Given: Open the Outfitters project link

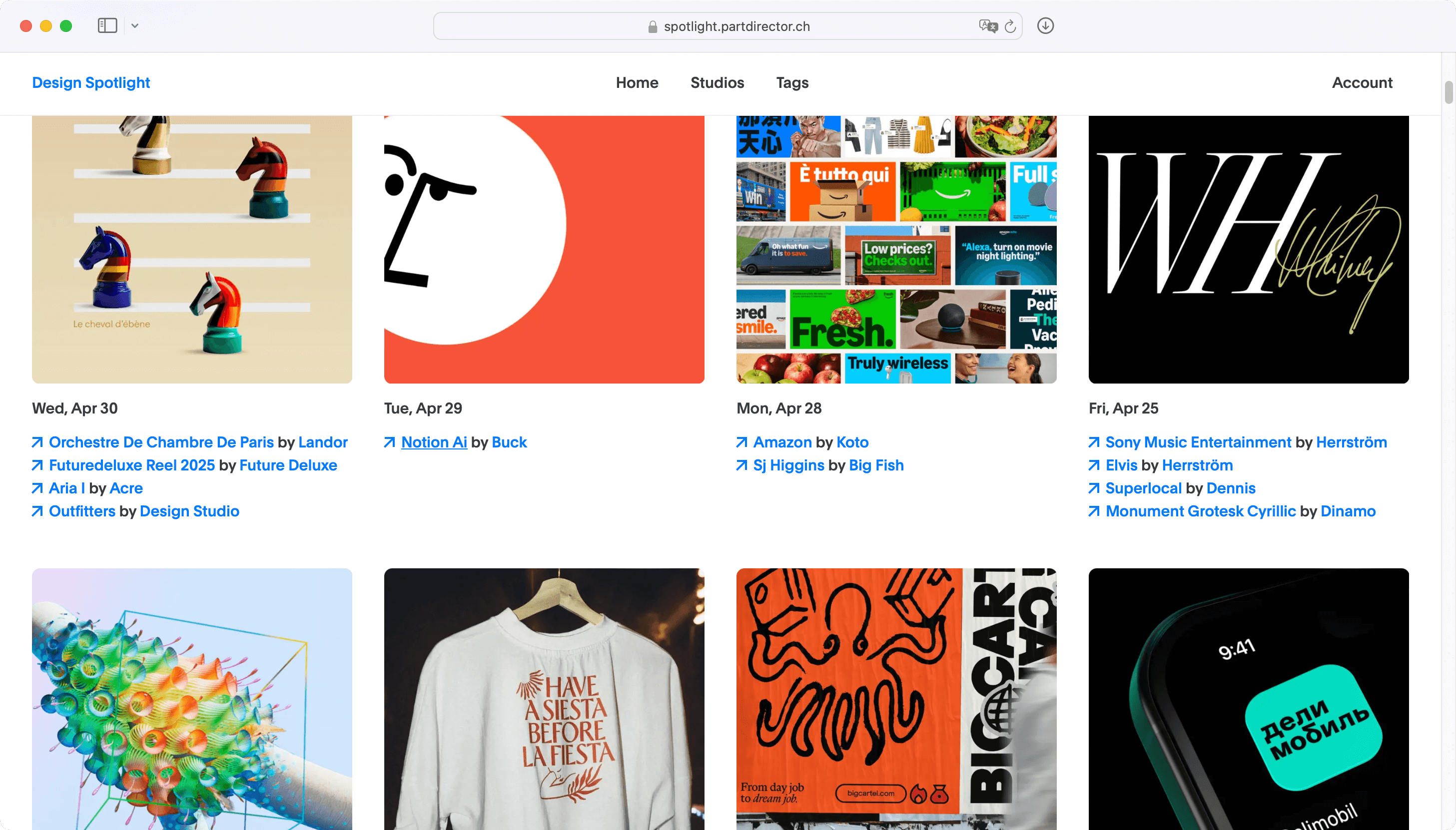Looking at the screenshot, I should point(82,511).
